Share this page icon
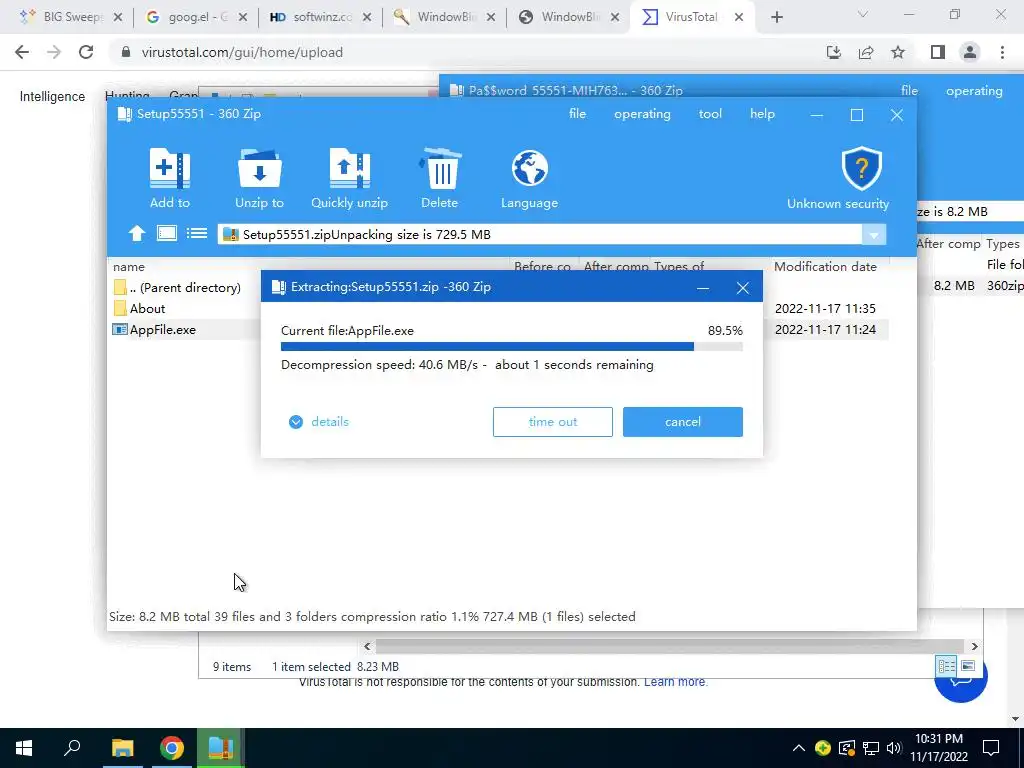 click(x=866, y=52)
